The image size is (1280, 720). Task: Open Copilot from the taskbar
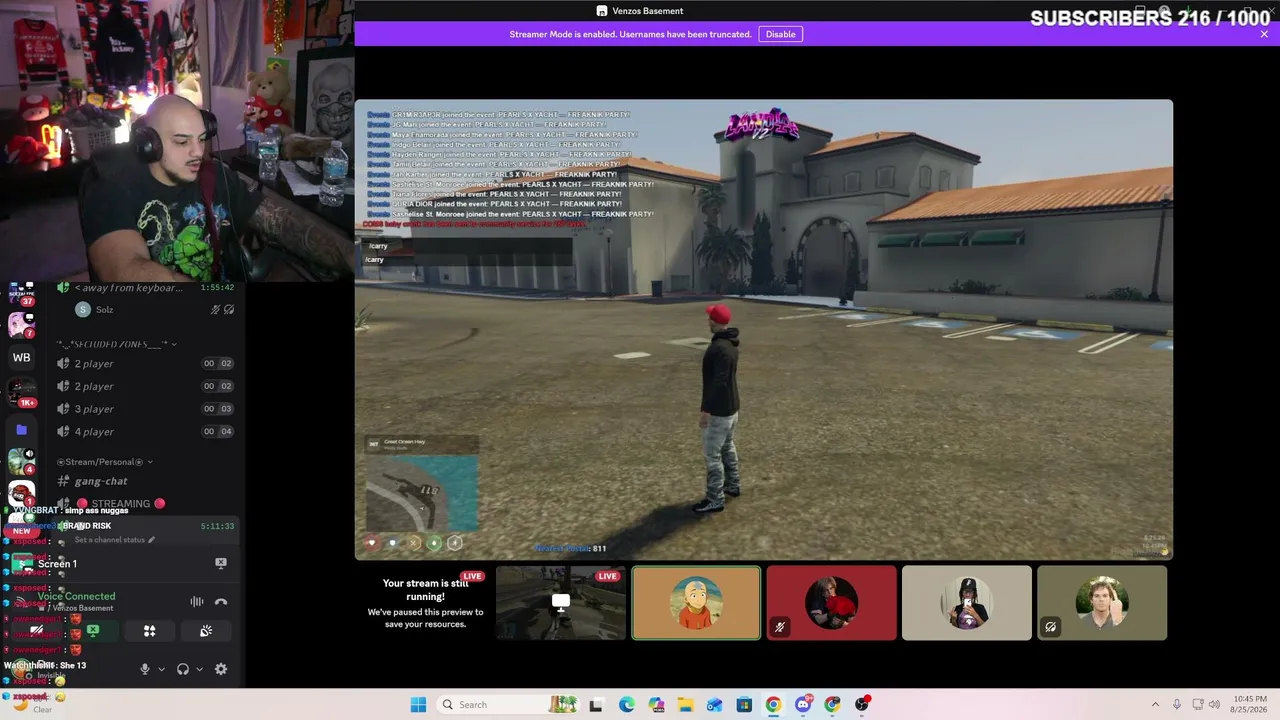(x=655, y=705)
